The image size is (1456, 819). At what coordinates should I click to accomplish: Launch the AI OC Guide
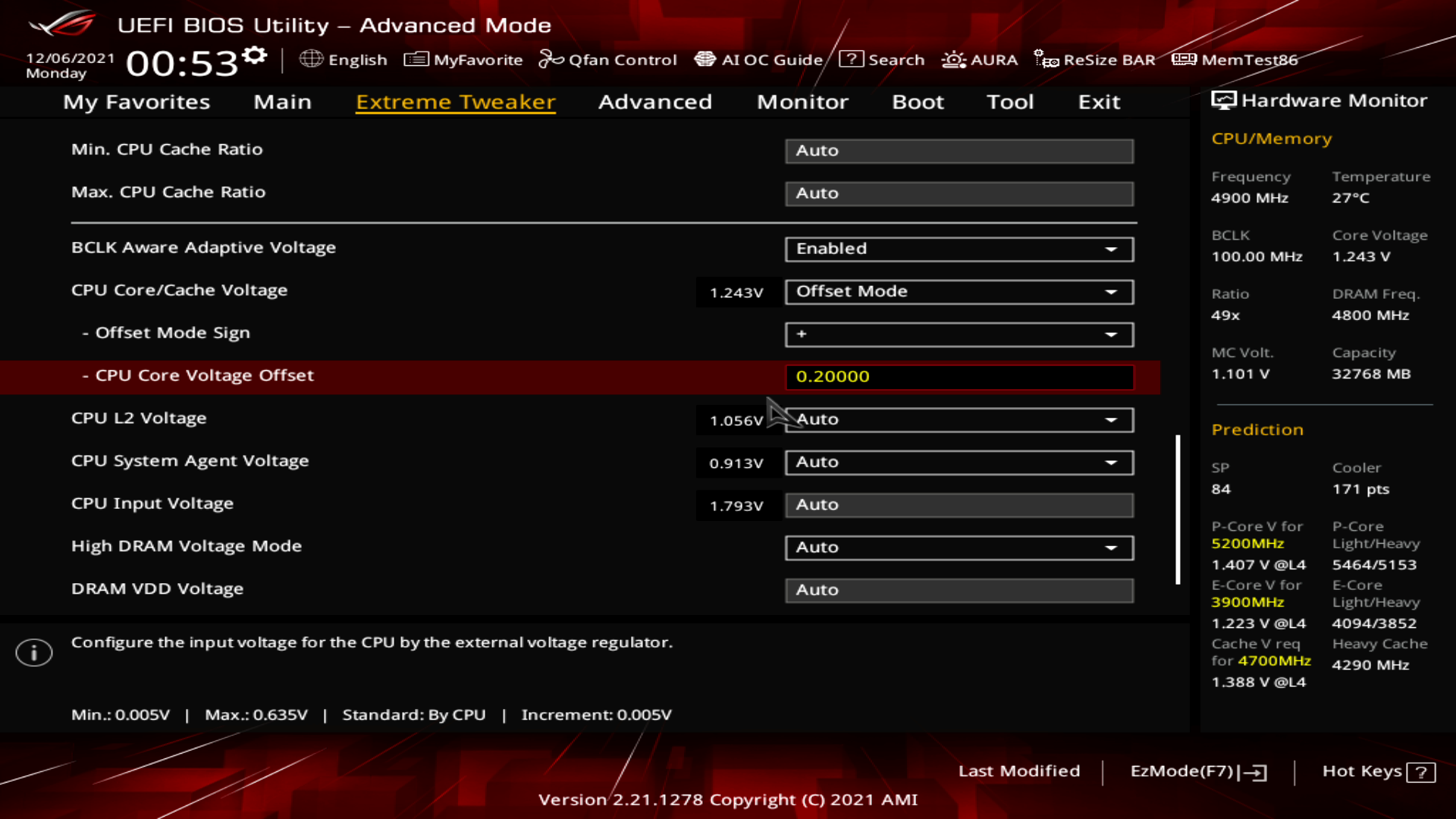point(758,59)
